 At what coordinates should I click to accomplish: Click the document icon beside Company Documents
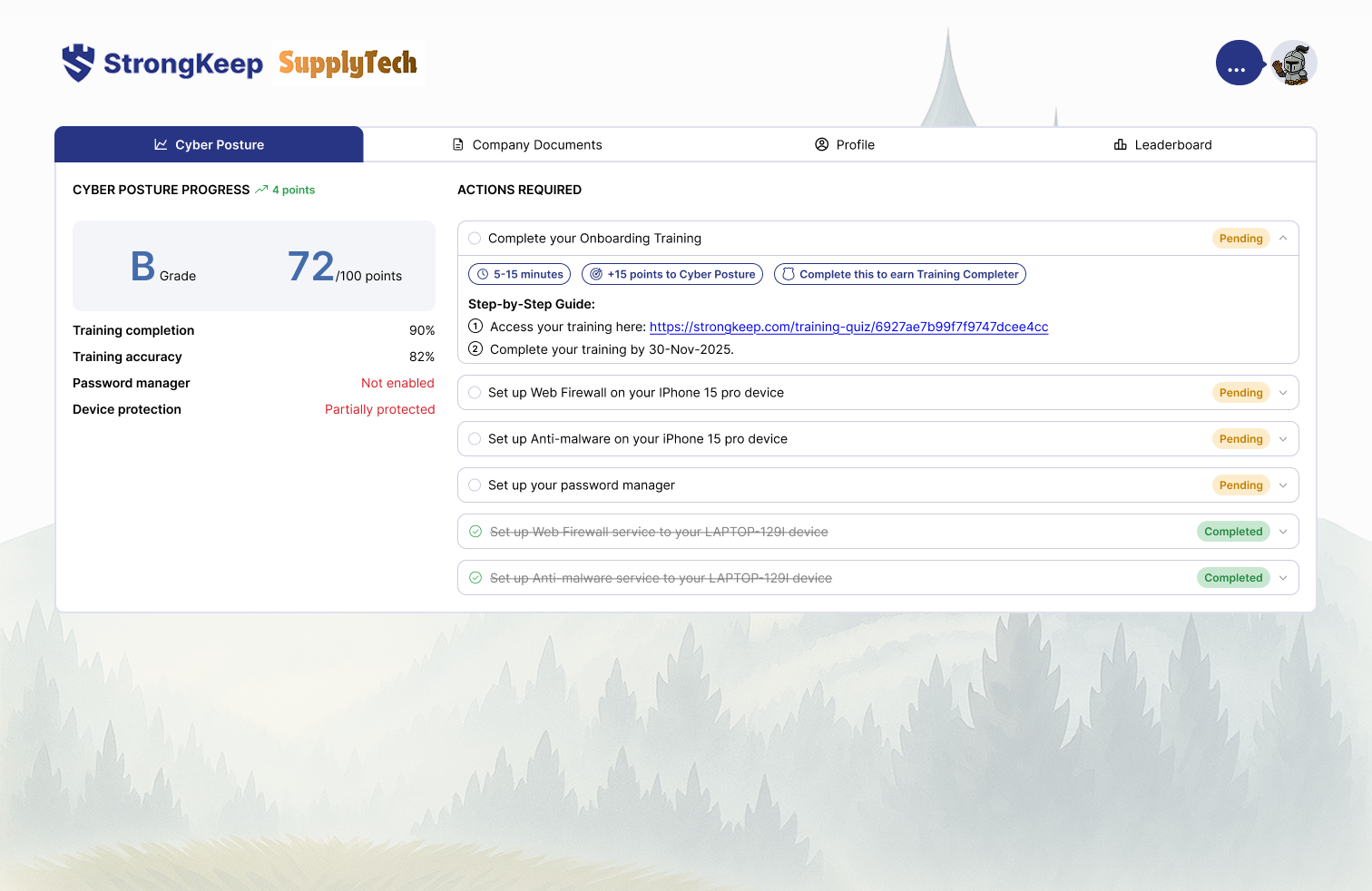click(x=458, y=144)
